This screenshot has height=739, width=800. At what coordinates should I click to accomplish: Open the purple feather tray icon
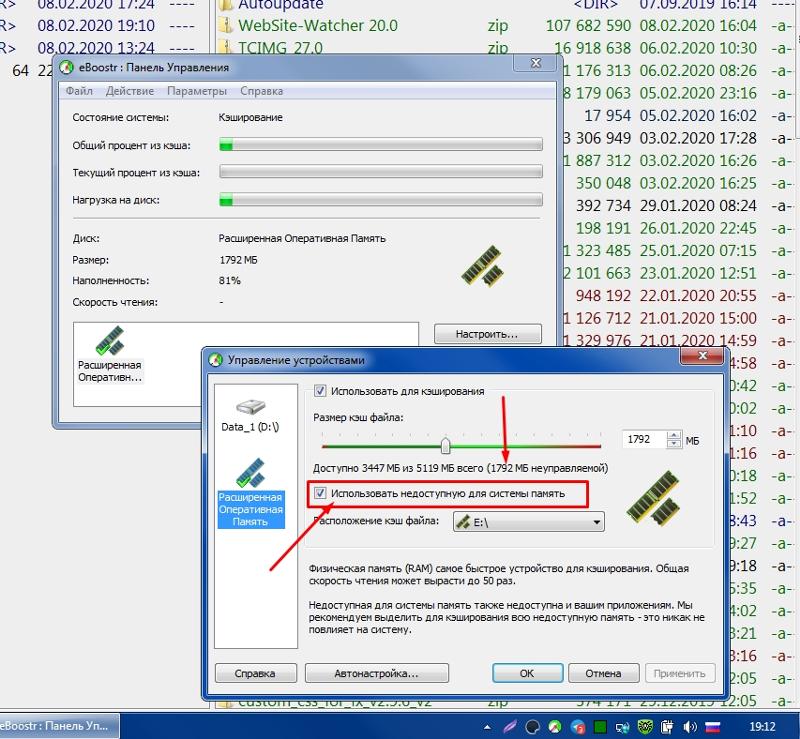click(x=510, y=726)
